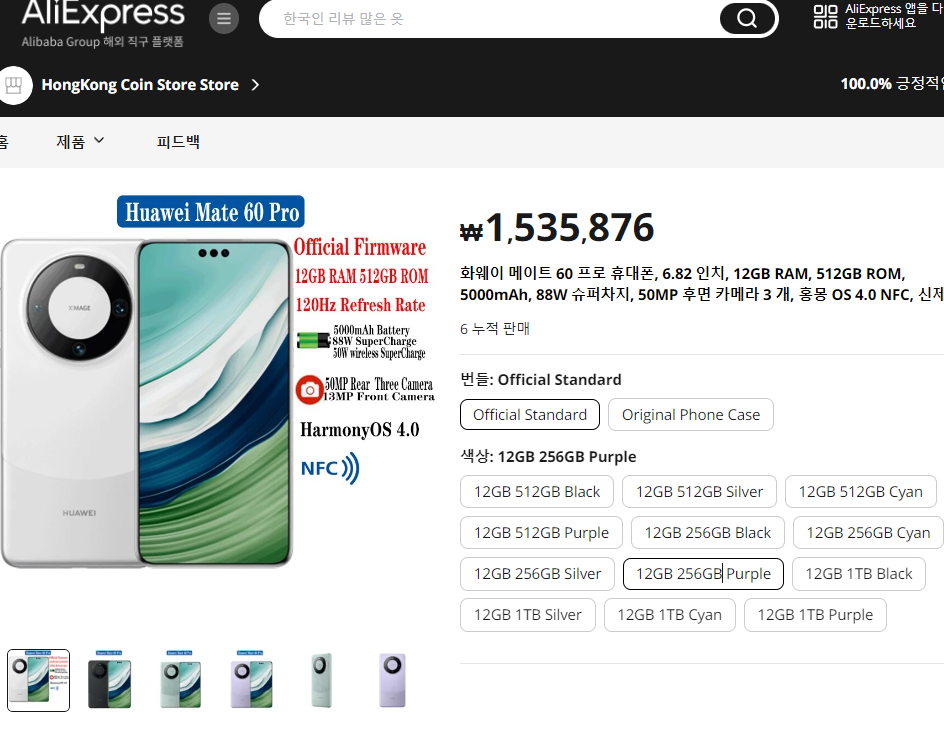The image size is (944, 732).
Task: Choose 12GB 512GB Silver variant
Action: click(x=700, y=492)
